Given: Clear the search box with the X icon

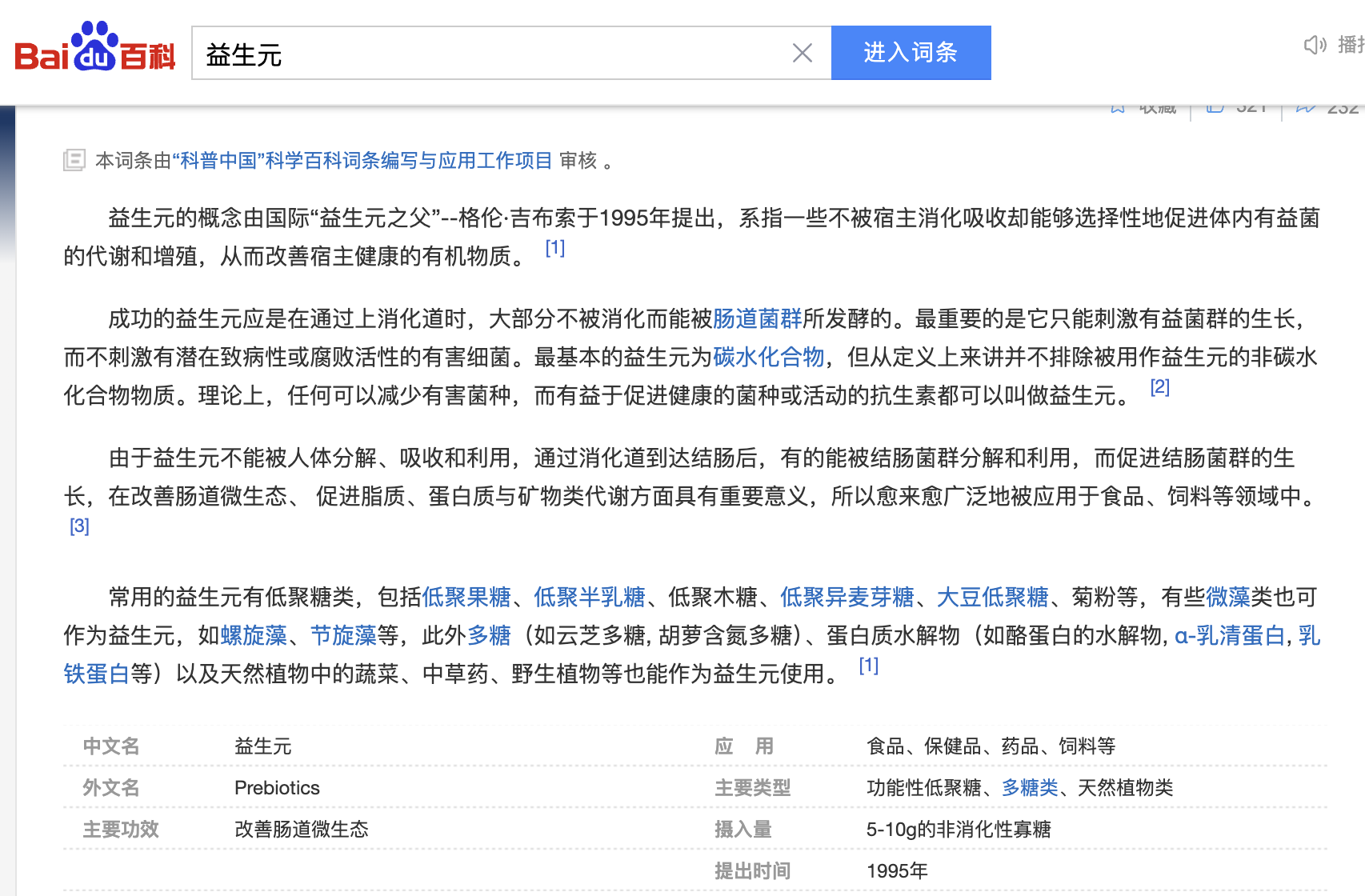Looking at the screenshot, I should pyautogui.click(x=803, y=53).
